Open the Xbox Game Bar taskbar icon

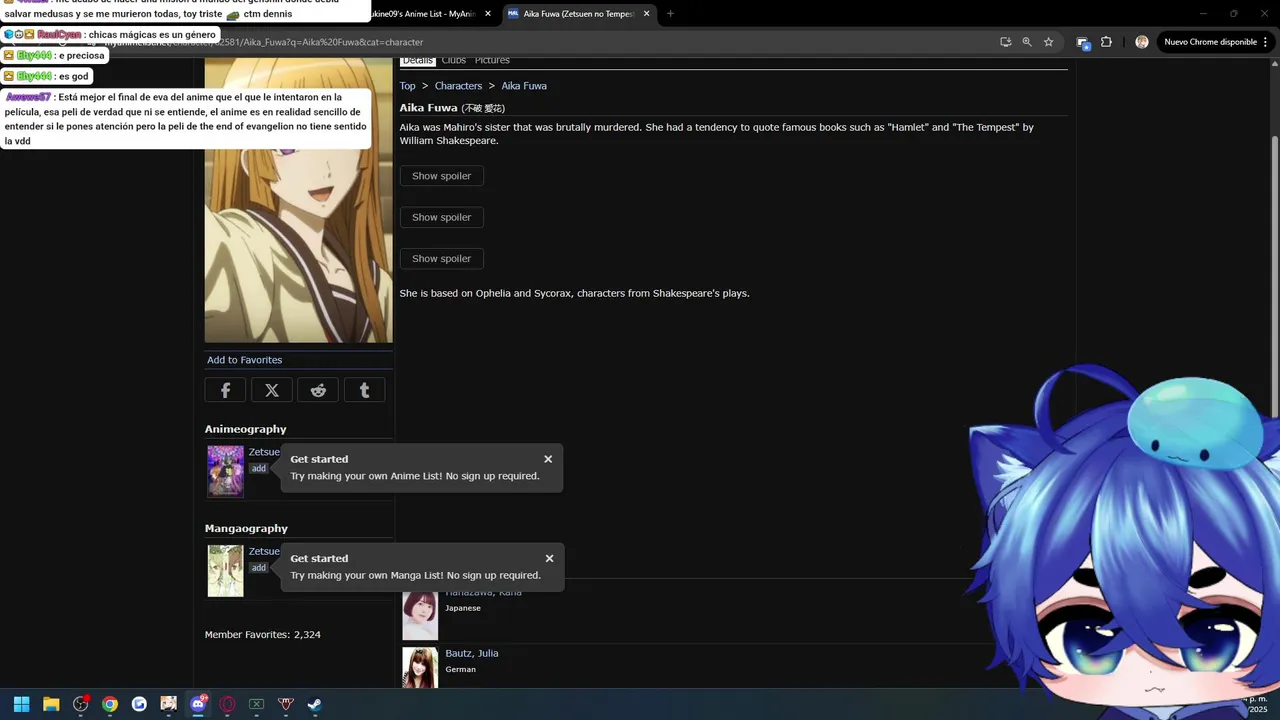(x=256, y=704)
